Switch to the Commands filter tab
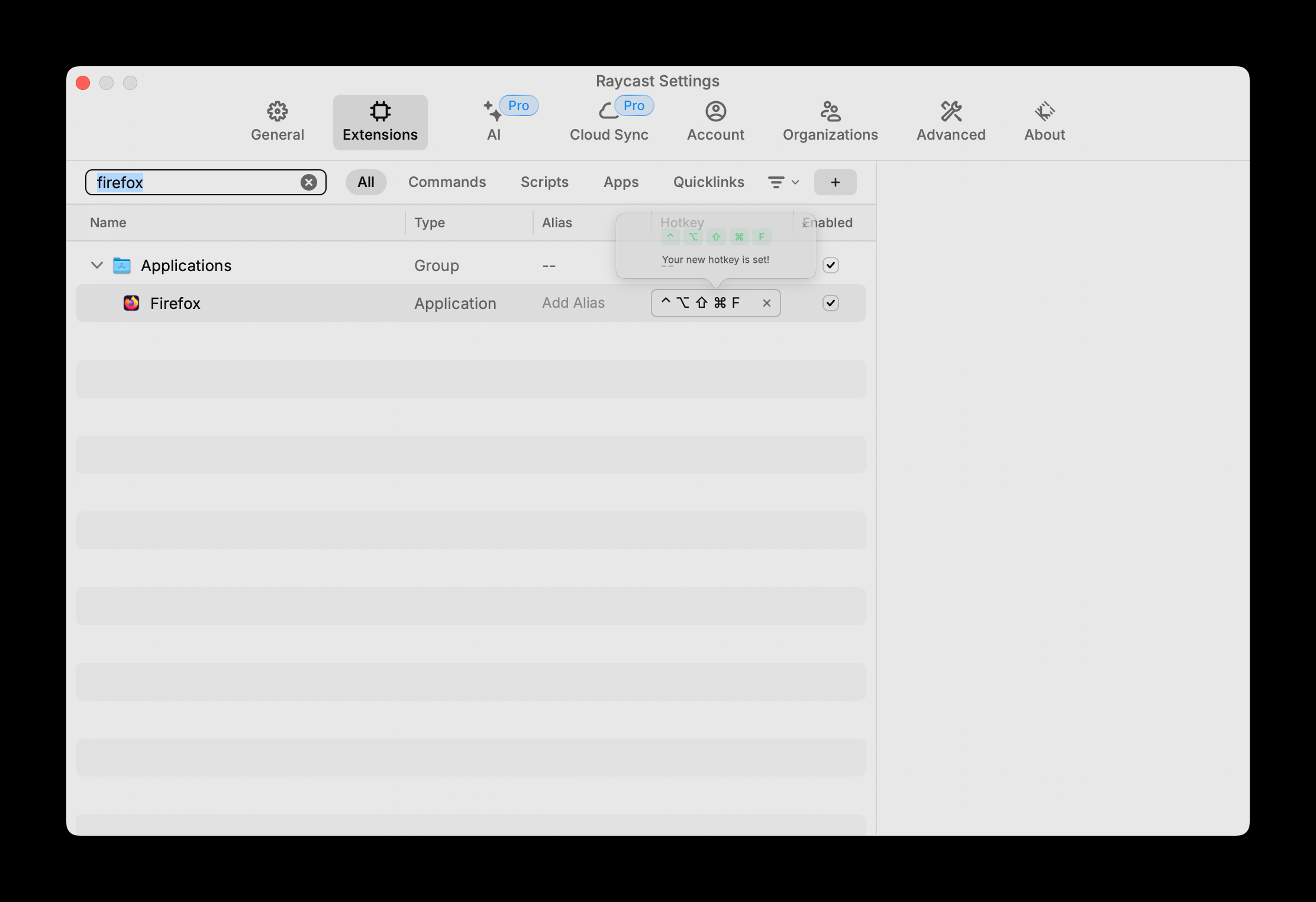The height and width of the screenshot is (902, 1316). 447,182
